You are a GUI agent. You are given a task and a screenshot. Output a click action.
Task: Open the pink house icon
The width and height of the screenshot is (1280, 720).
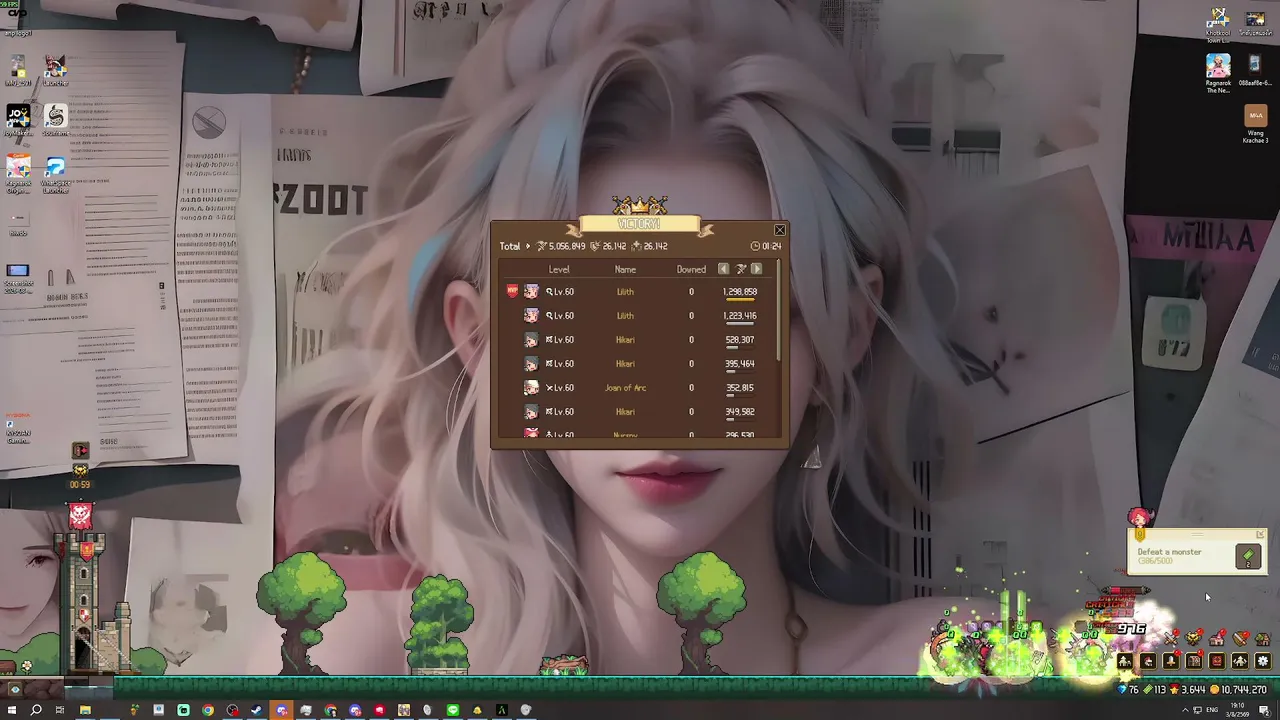point(1217,638)
